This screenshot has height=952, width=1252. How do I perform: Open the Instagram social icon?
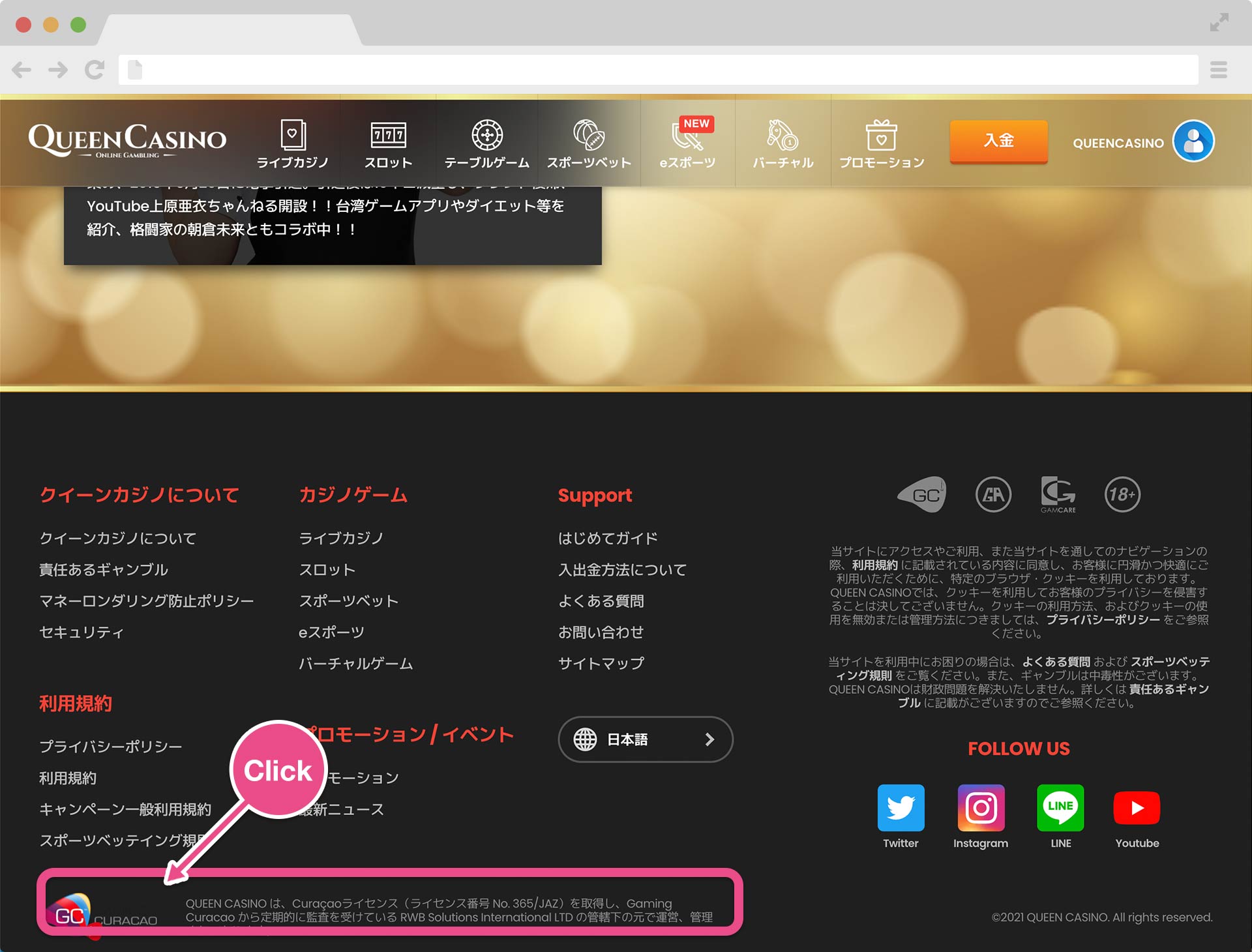pyautogui.click(x=981, y=807)
